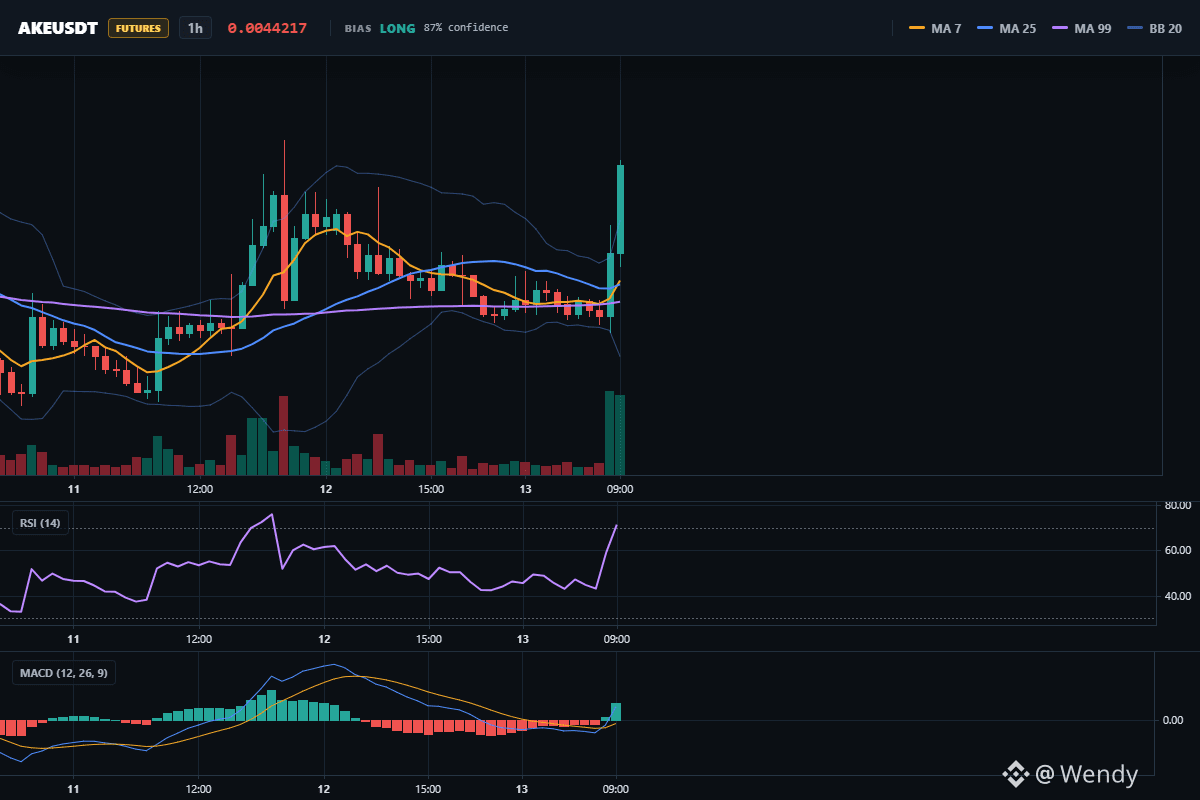Toggle the MA 99 legend item
The width and height of the screenshot is (1200, 800).
click(x=1082, y=28)
